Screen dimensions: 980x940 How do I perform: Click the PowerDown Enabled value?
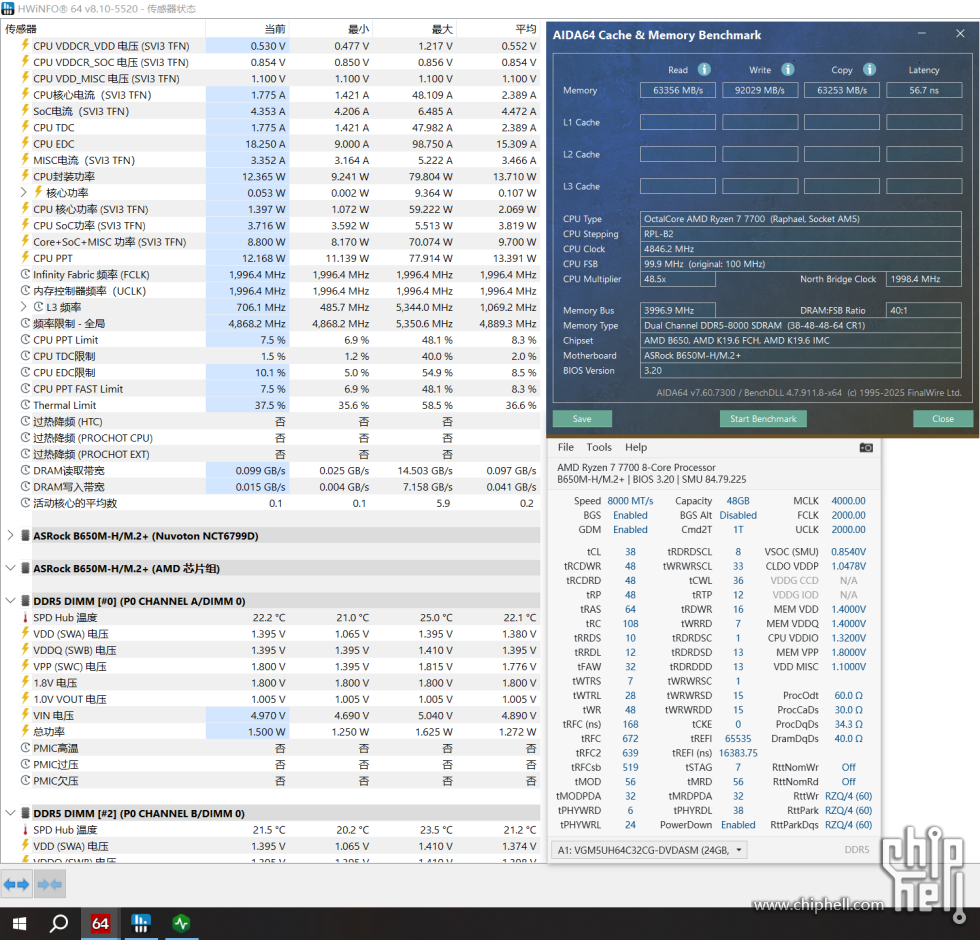click(738, 825)
